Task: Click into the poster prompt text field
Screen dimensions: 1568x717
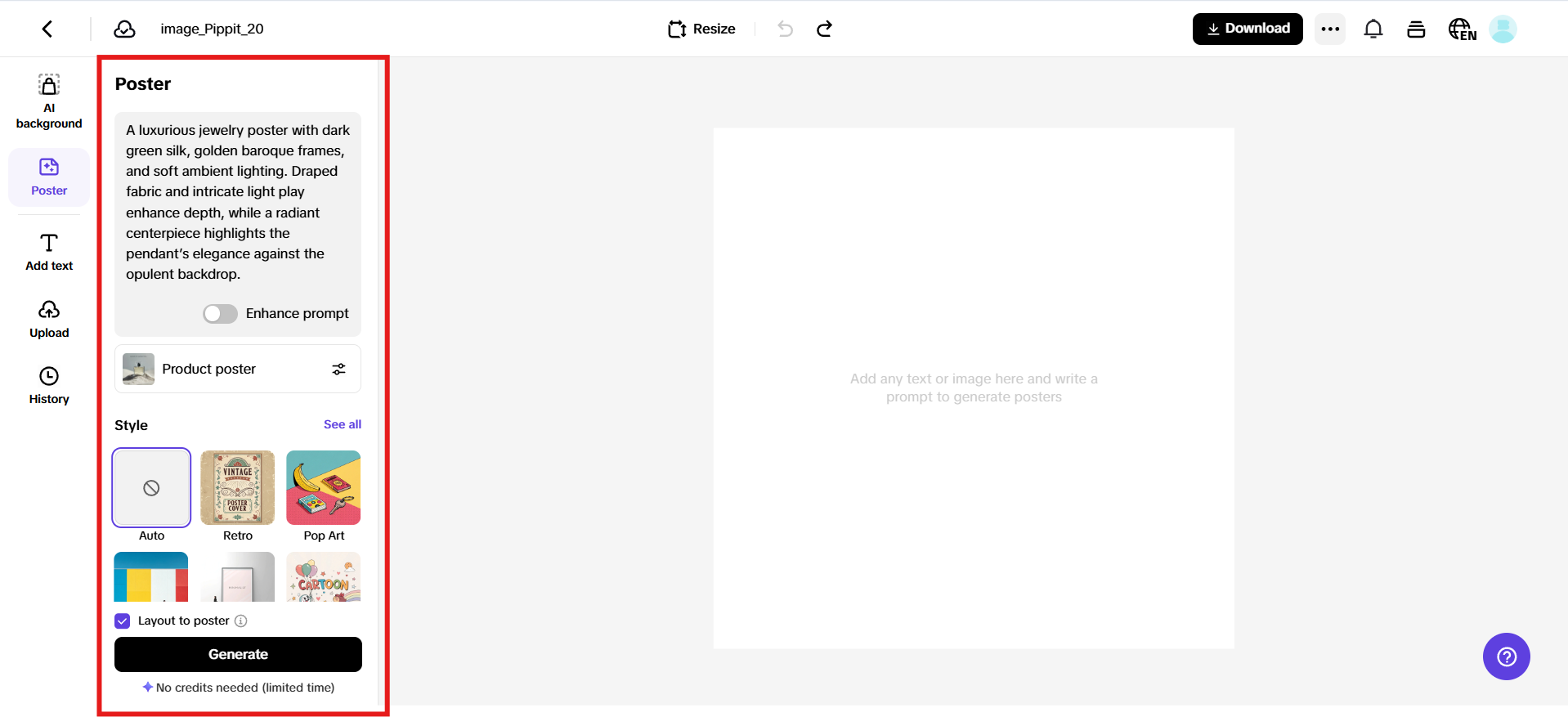Action: coord(238,203)
